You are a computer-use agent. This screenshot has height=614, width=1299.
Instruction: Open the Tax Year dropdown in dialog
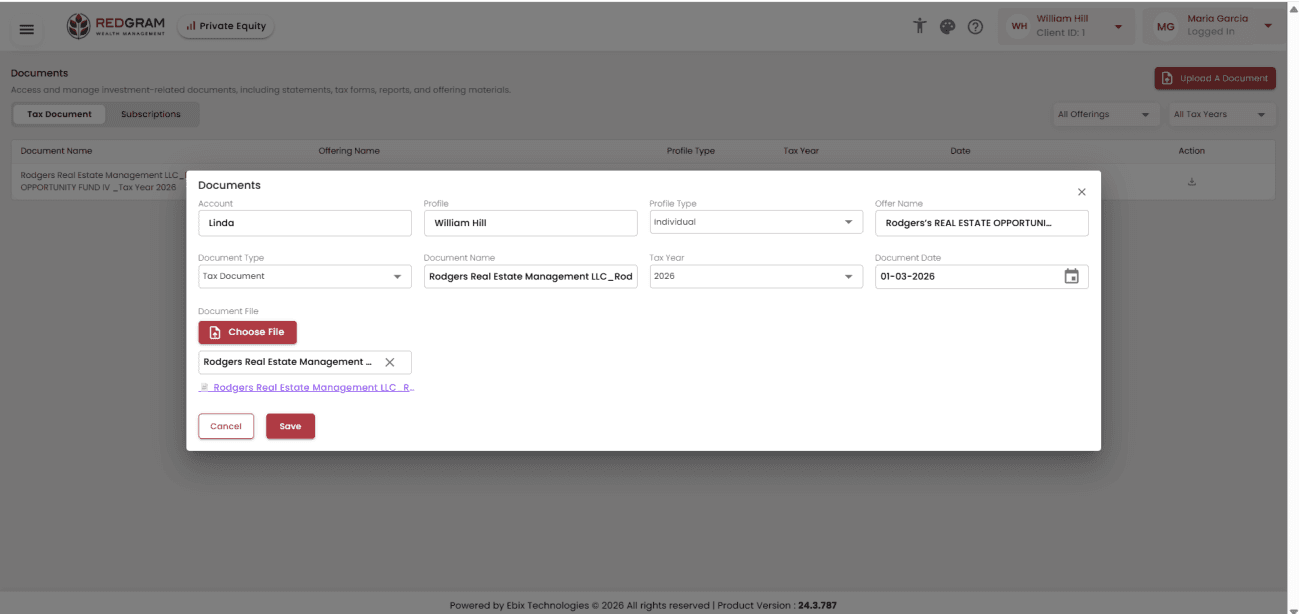(x=756, y=276)
